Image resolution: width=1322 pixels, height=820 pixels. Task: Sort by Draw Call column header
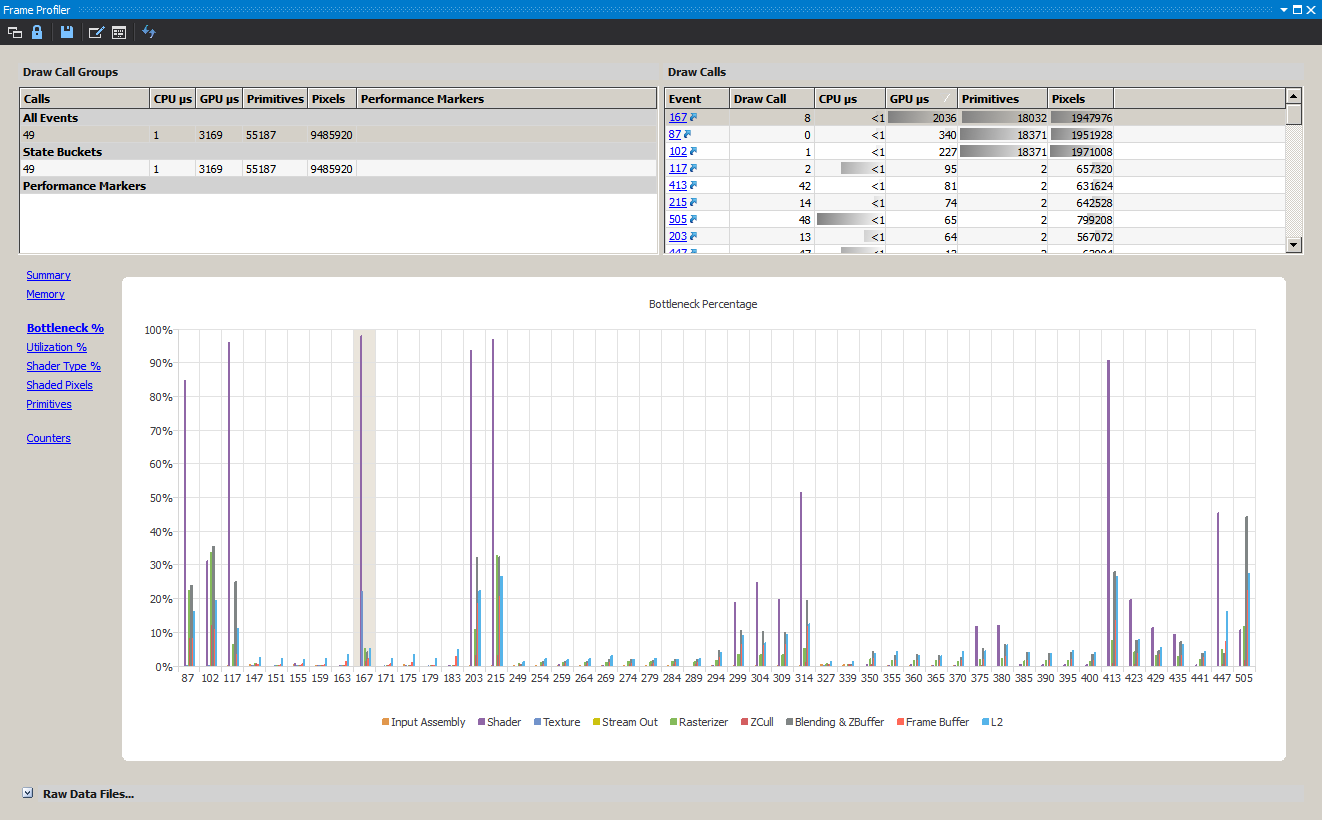772,98
